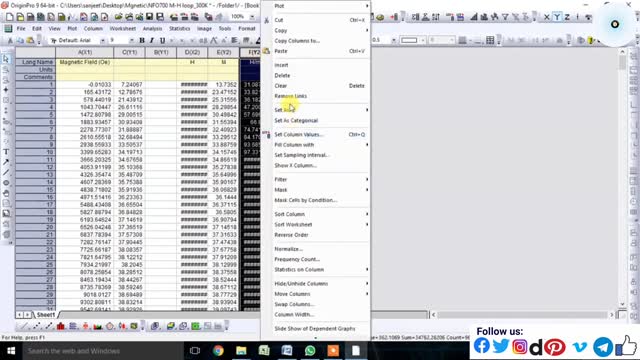
Task: Choose Column Width in context menu
Action: [316, 314]
